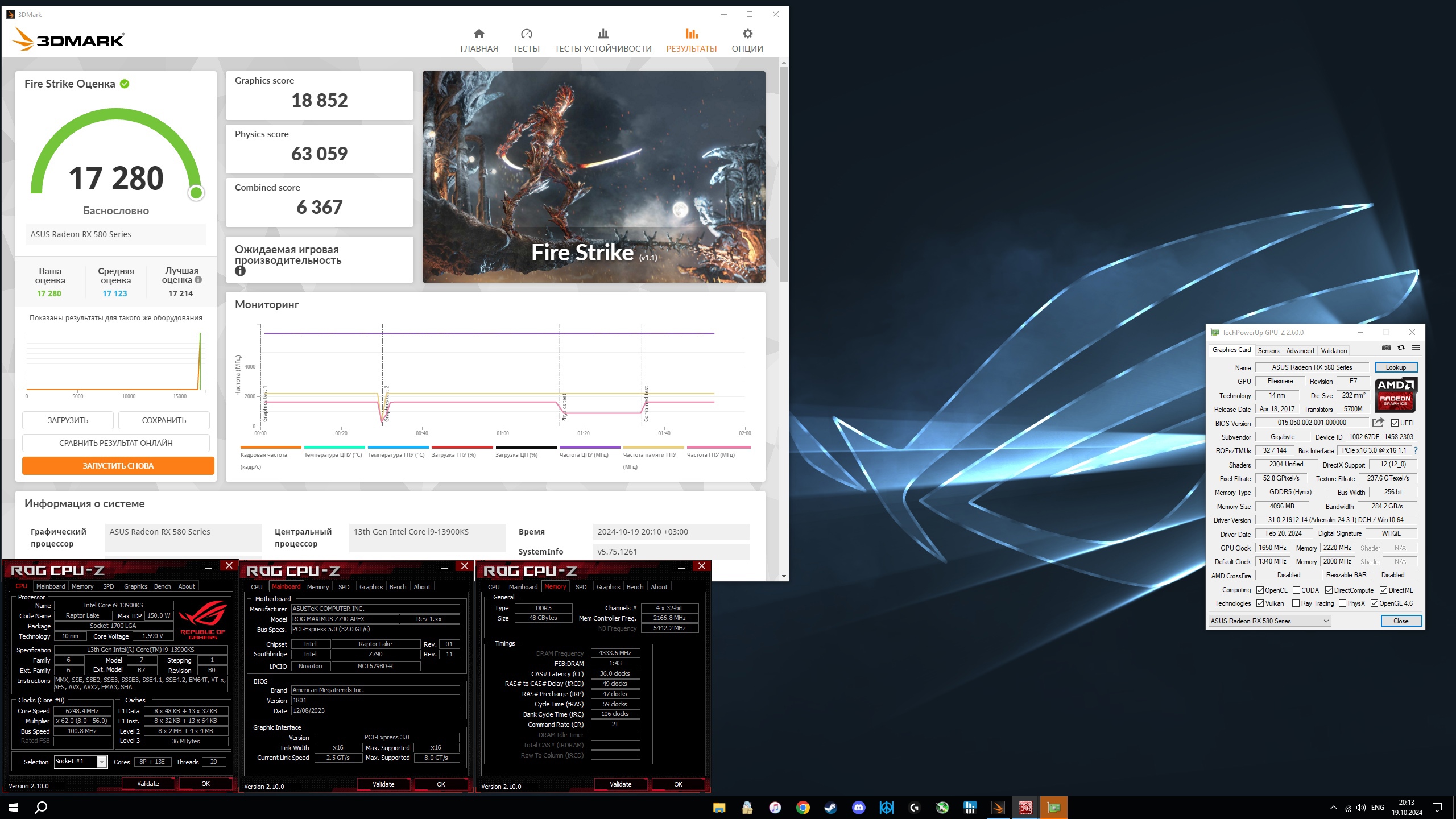
Task: Open the notification center icon
Action: 1437,808
